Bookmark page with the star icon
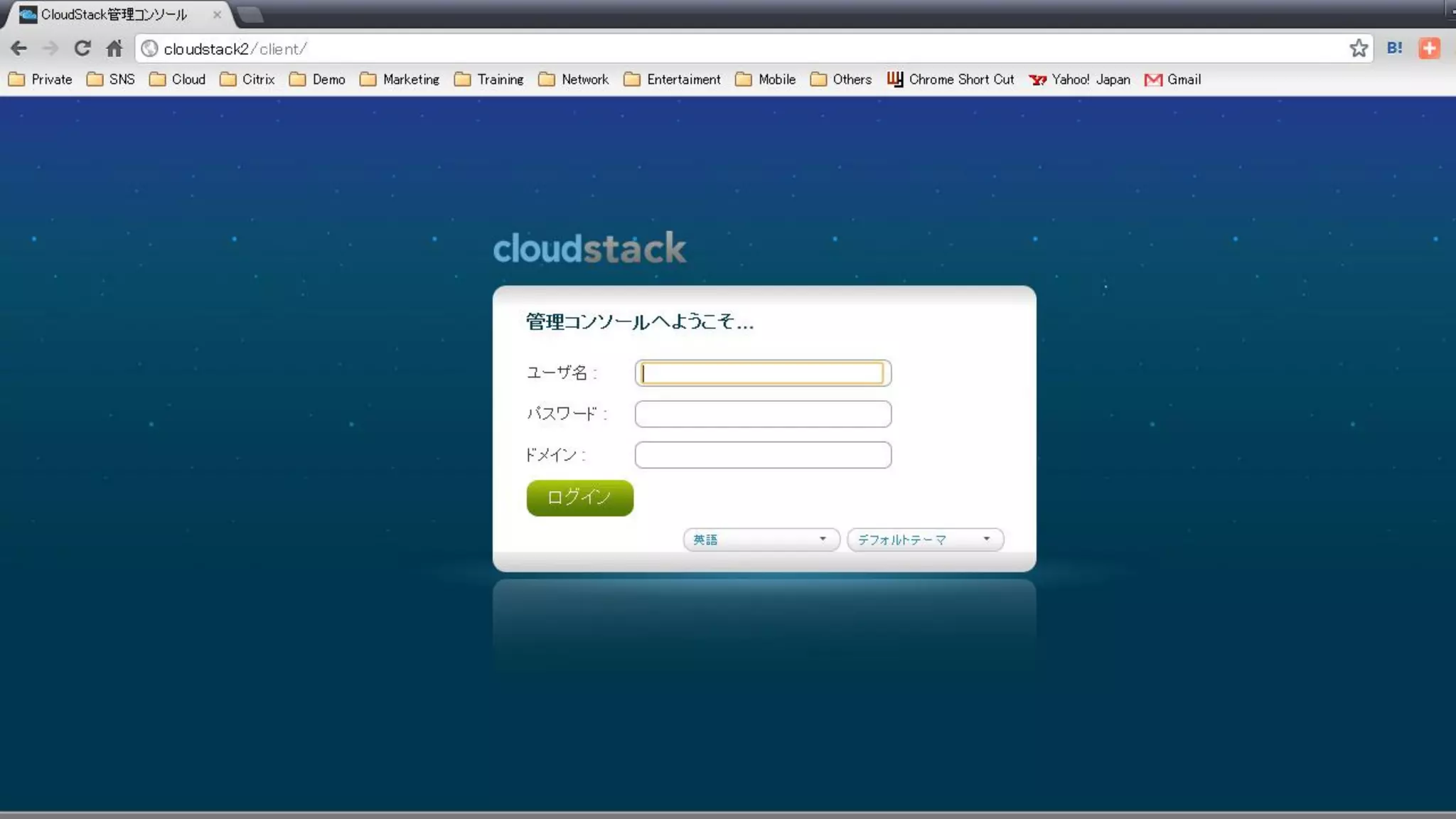The image size is (1456, 819). point(1359,48)
